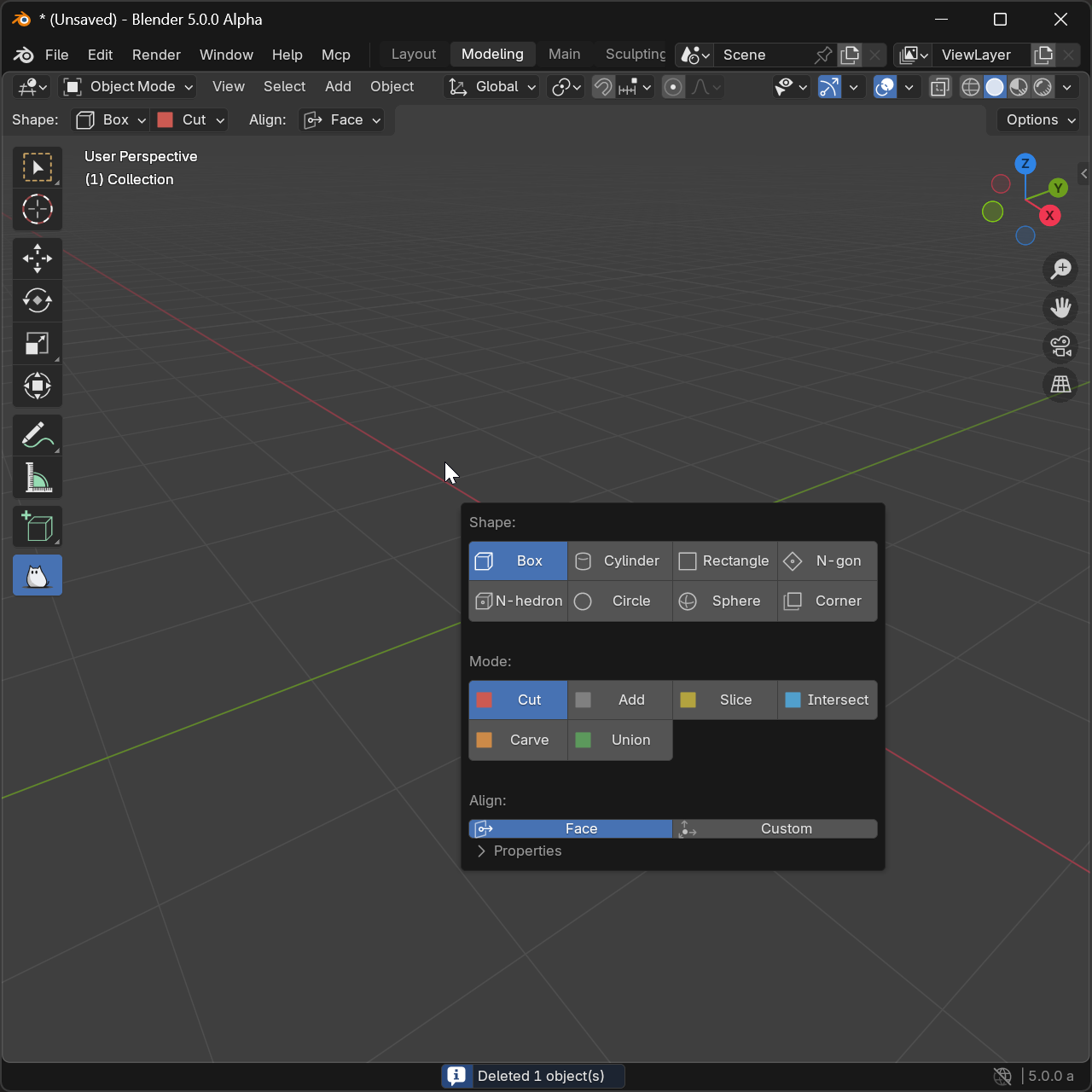Select the Rotate tool
This screenshot has width=1092, height=1092.
click(37, 300)
